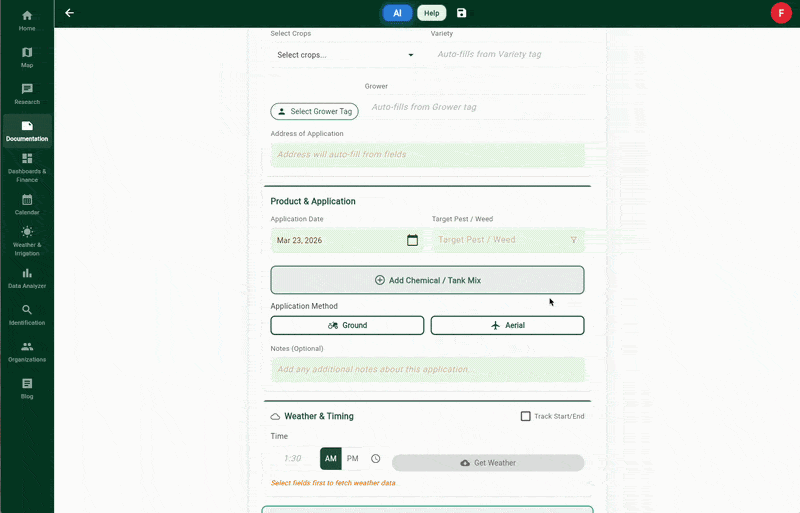Viewport: 800px width, 513px height.
Task: Open the date picker calendar icon
Action: click(x=412, y=240)
